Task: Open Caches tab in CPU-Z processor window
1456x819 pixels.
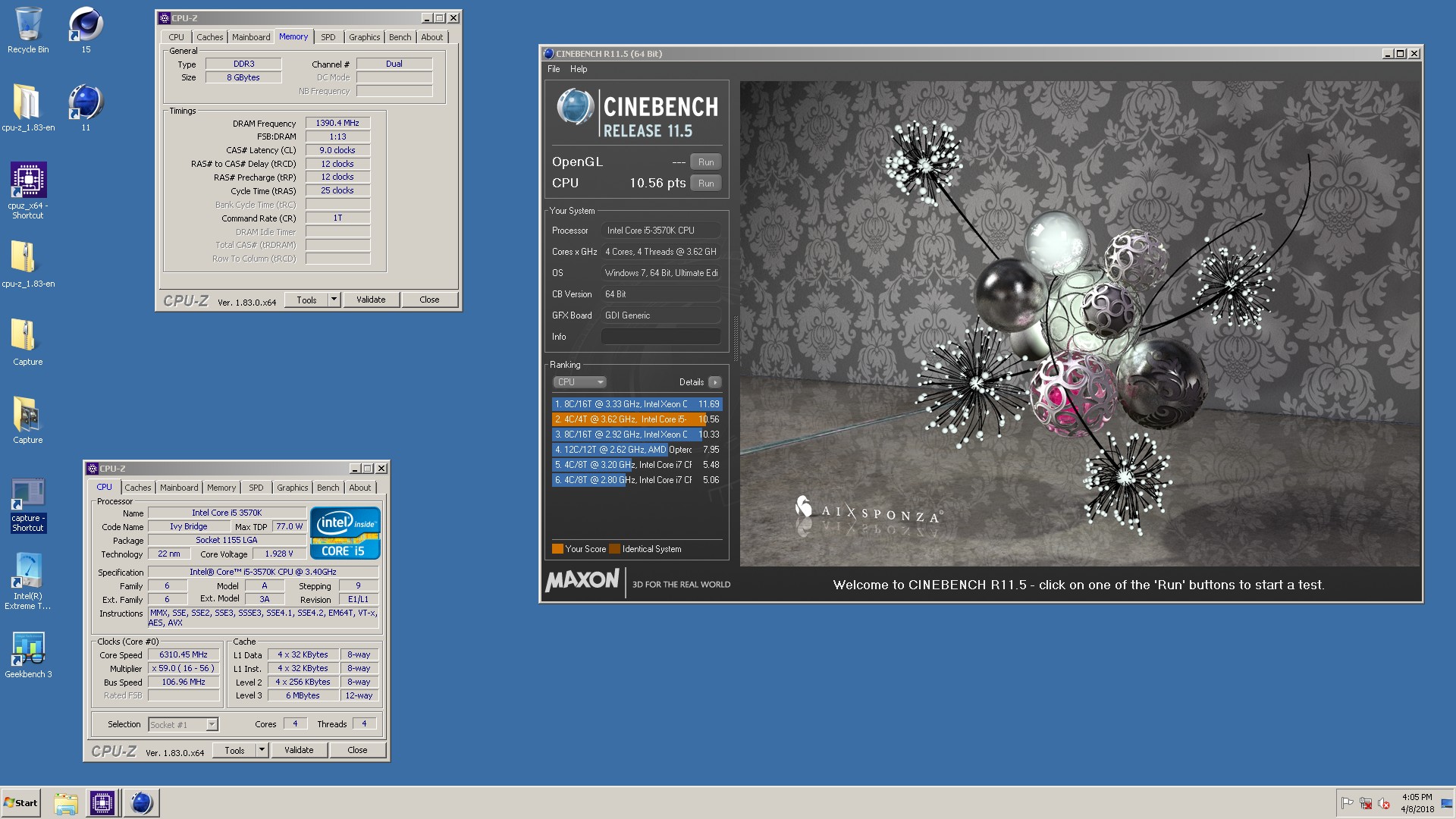Action: 138,488
